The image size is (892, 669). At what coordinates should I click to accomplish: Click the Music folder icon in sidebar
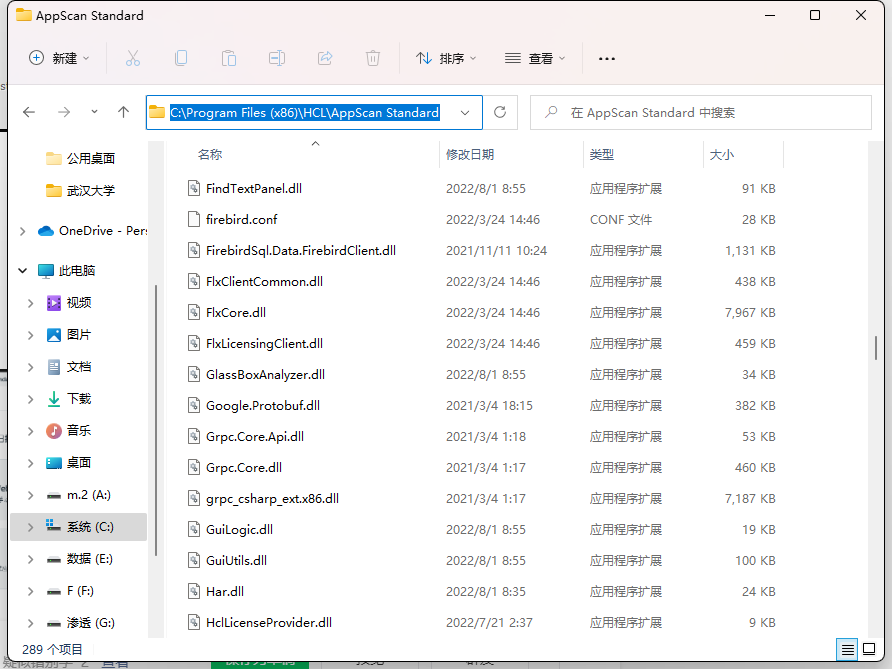pyautogui.click(x=53, y=431)
